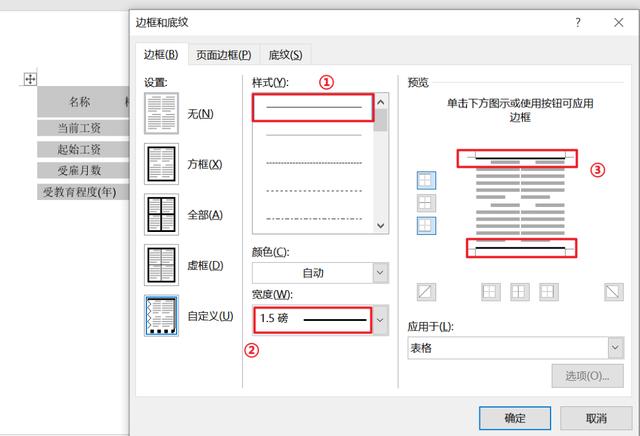The width and height of the screenshot is (640, 436).
Task: Choose the fine dotted line style
Action: pyautogui.click(x=313, y=163)
